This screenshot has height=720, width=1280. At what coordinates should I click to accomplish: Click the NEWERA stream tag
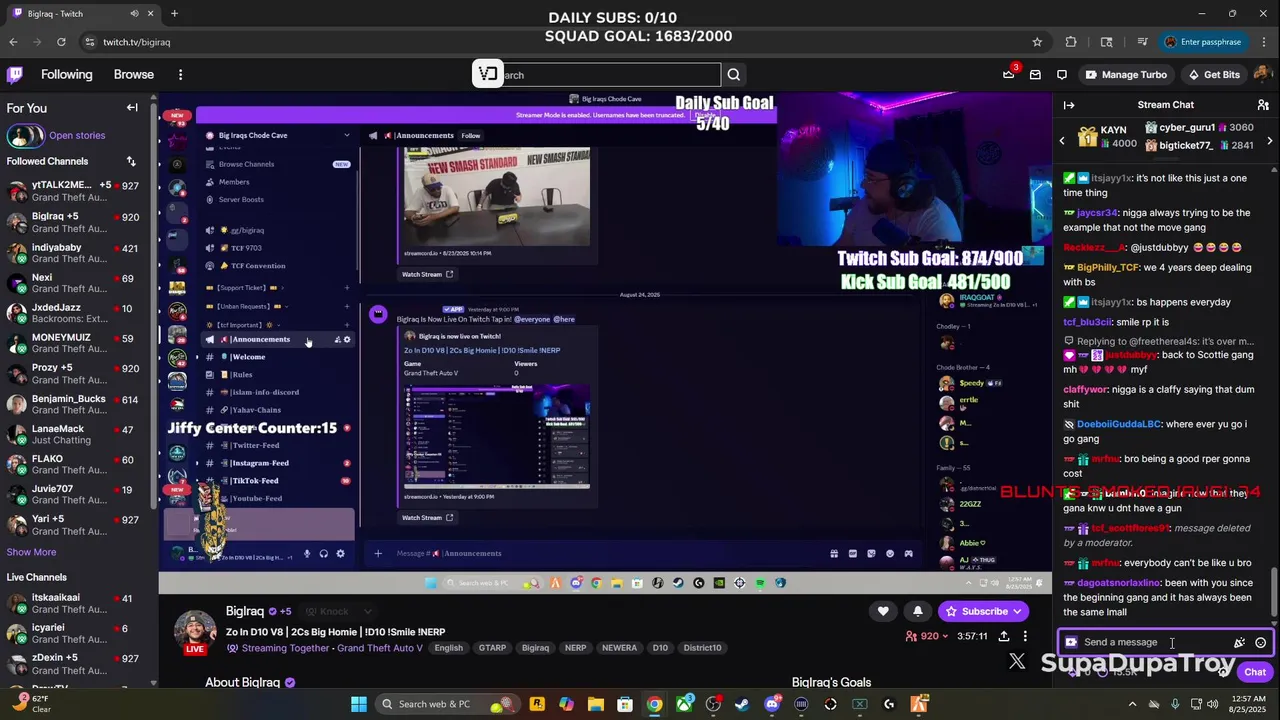619,648
